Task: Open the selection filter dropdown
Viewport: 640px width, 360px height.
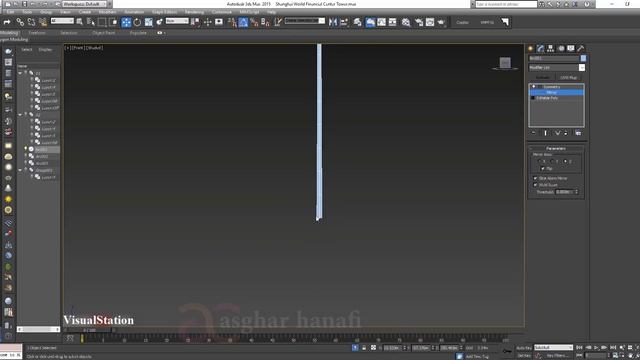Action: click(62, 21)
